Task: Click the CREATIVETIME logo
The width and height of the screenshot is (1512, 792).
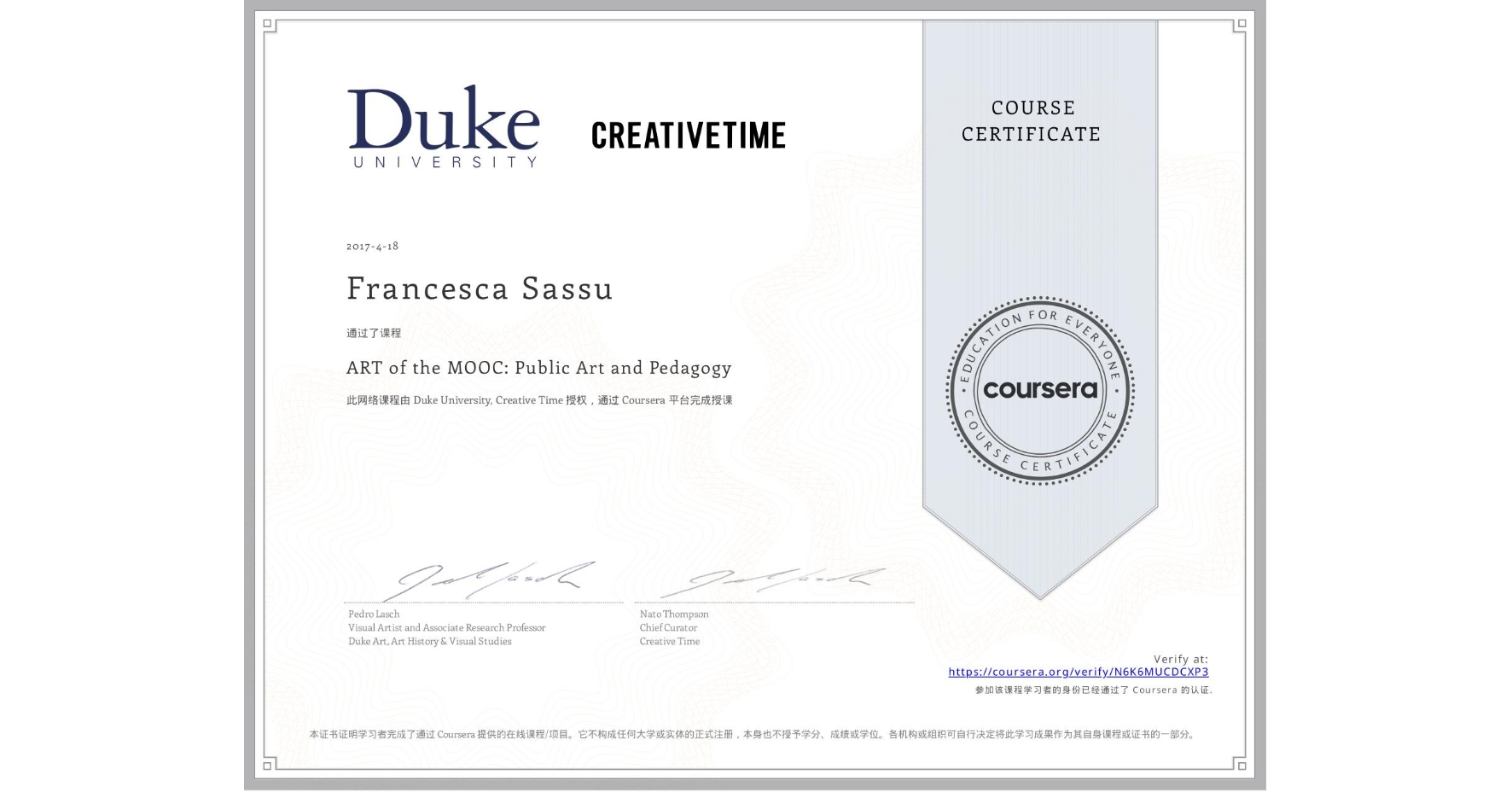Action: (x=688, y=135)
